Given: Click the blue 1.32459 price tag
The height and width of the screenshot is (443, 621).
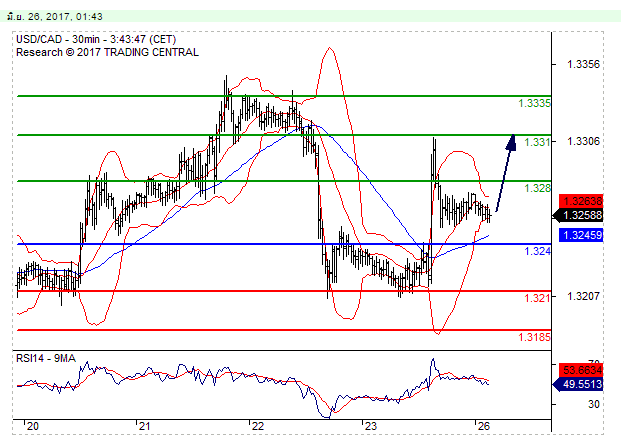Looking at the screenshot, I should 581,235.
